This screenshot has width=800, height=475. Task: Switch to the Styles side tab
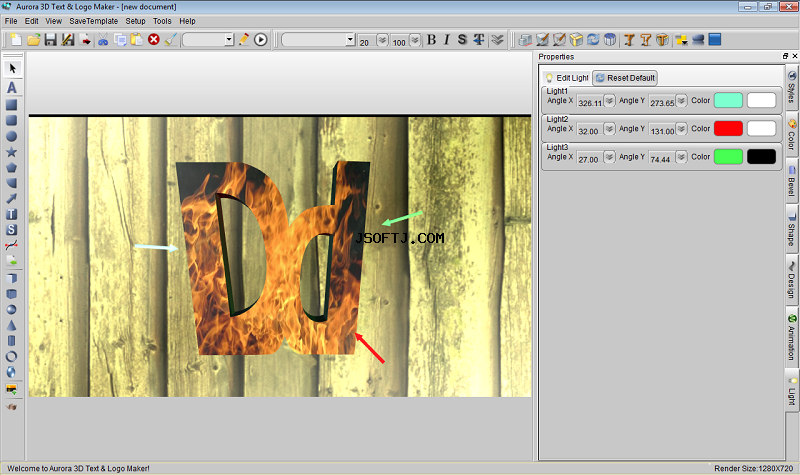(x=791, y=87)
